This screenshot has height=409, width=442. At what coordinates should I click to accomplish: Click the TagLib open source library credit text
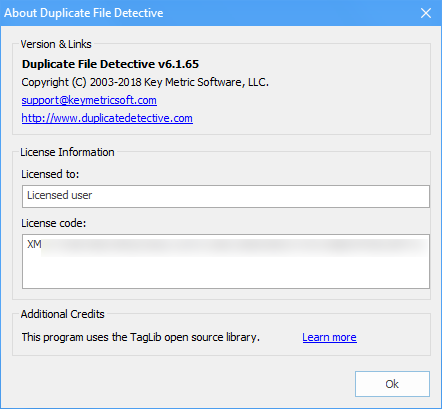[141, 337]
